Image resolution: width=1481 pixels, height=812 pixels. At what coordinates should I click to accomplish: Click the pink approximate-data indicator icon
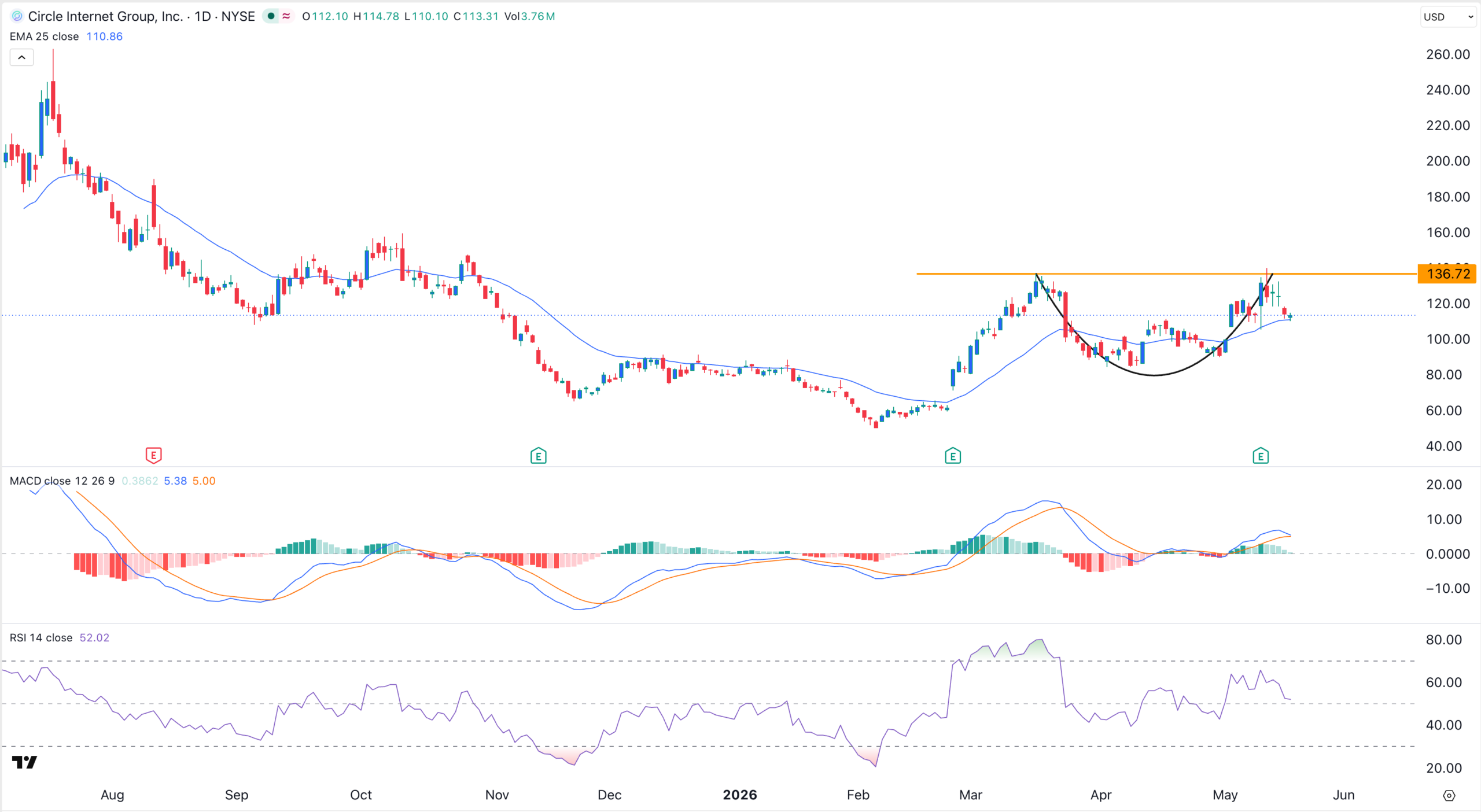pyautogui.click(x=286, y=16)
